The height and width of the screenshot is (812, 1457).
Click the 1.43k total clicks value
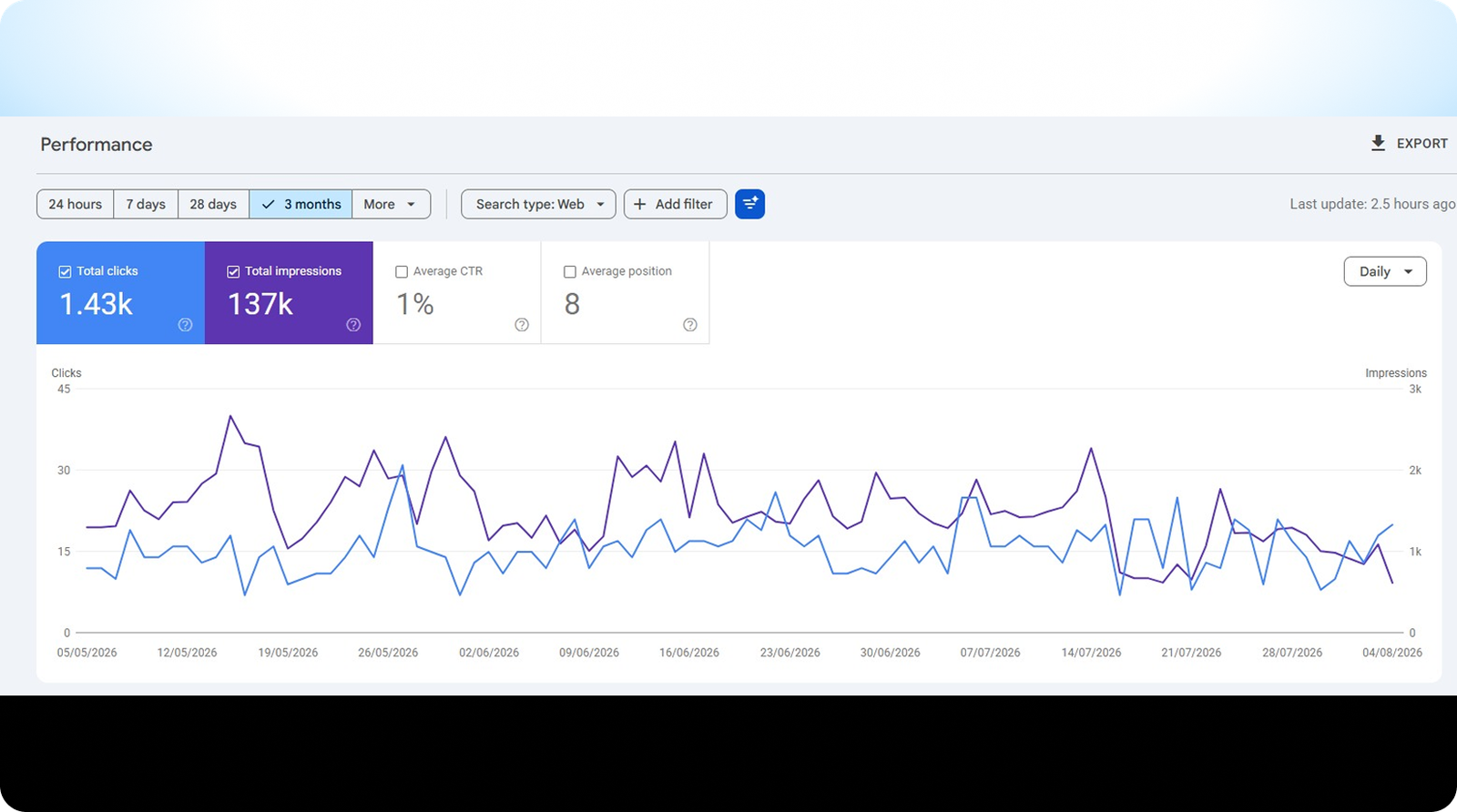tap(97, 304)
